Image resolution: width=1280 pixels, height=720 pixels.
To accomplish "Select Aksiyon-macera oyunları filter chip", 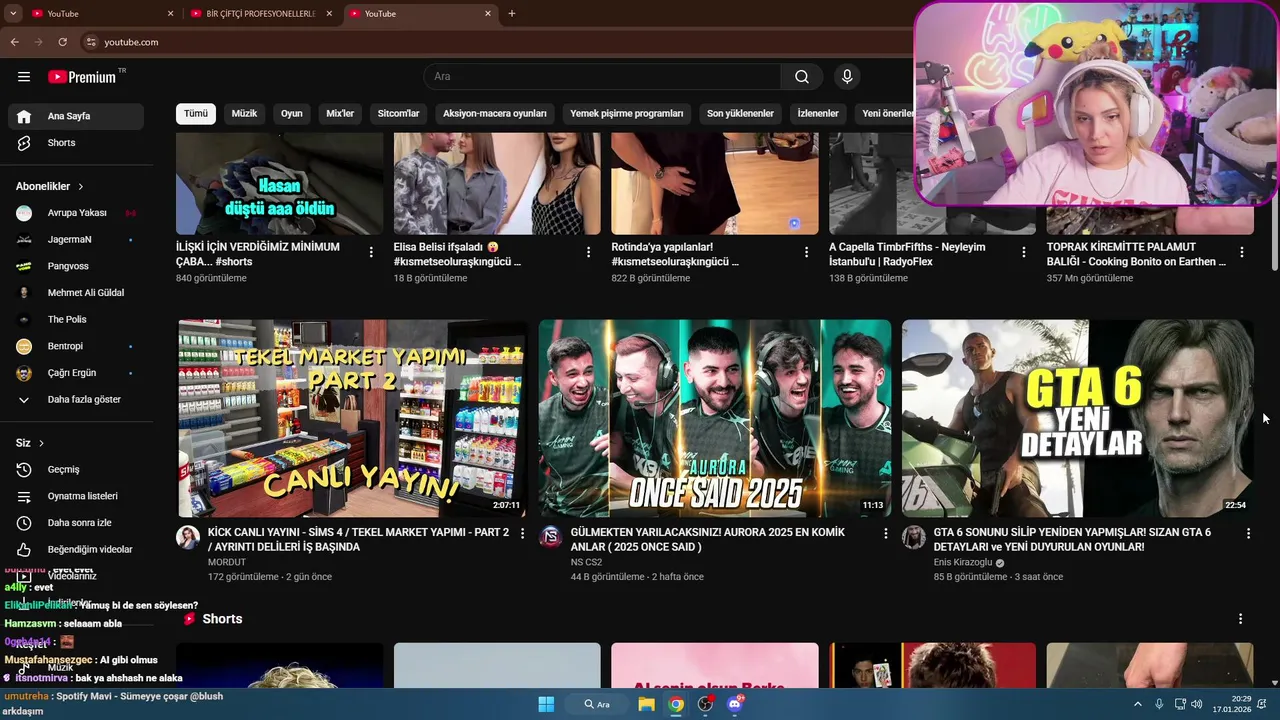I will click(495, 114).
